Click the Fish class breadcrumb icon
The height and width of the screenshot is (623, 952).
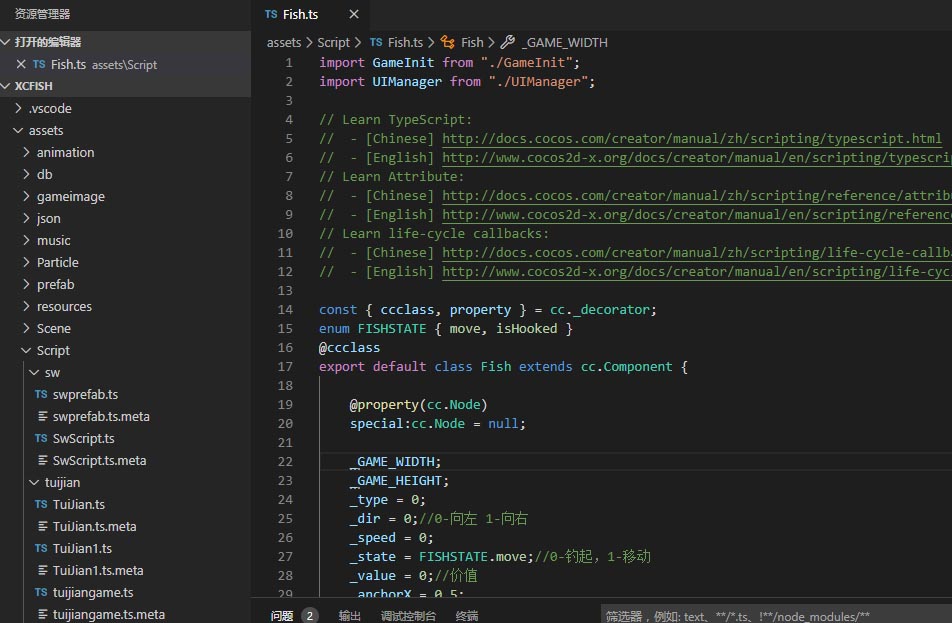click(x=447, y=42)
